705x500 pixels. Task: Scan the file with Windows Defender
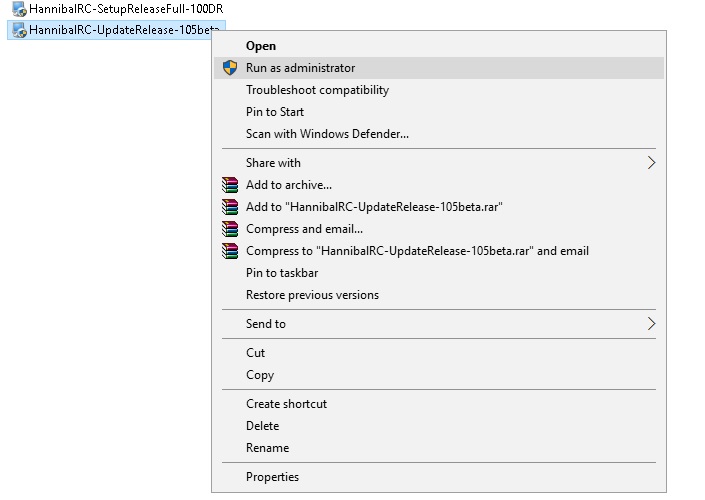click(327, 134)
